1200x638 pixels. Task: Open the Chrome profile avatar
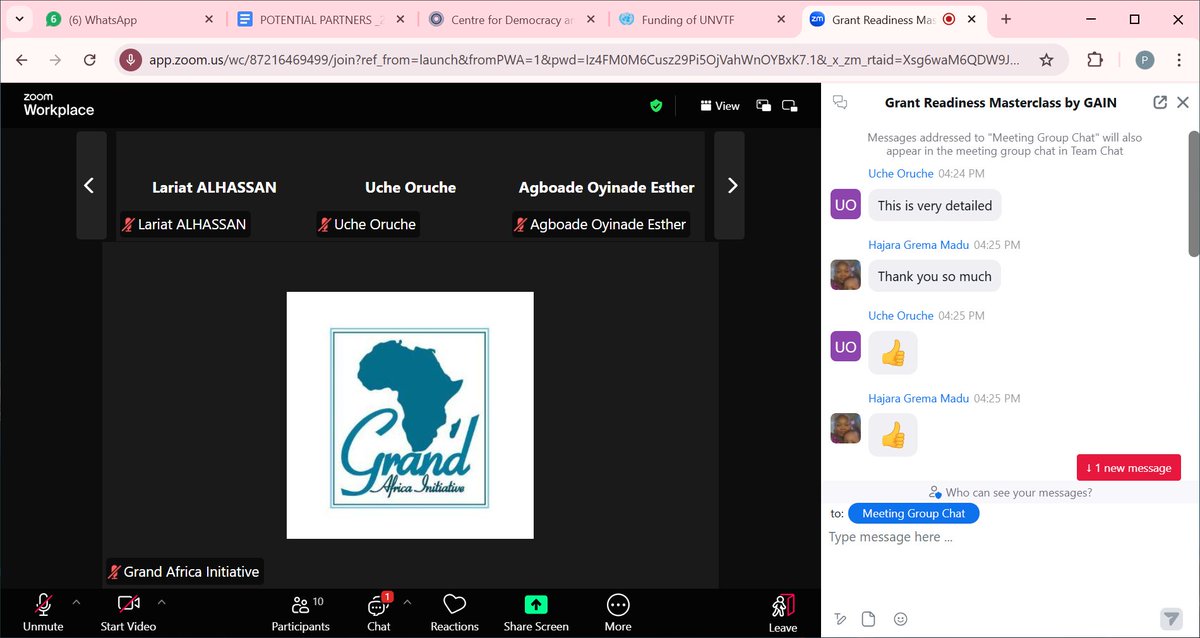[1145, 60]
